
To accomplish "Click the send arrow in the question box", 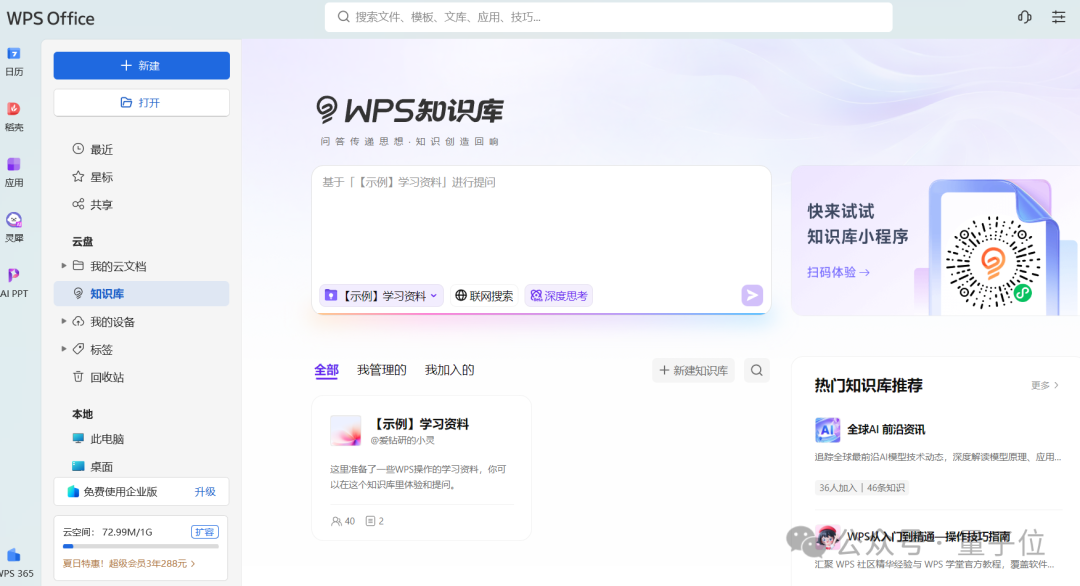I will 751,295.
